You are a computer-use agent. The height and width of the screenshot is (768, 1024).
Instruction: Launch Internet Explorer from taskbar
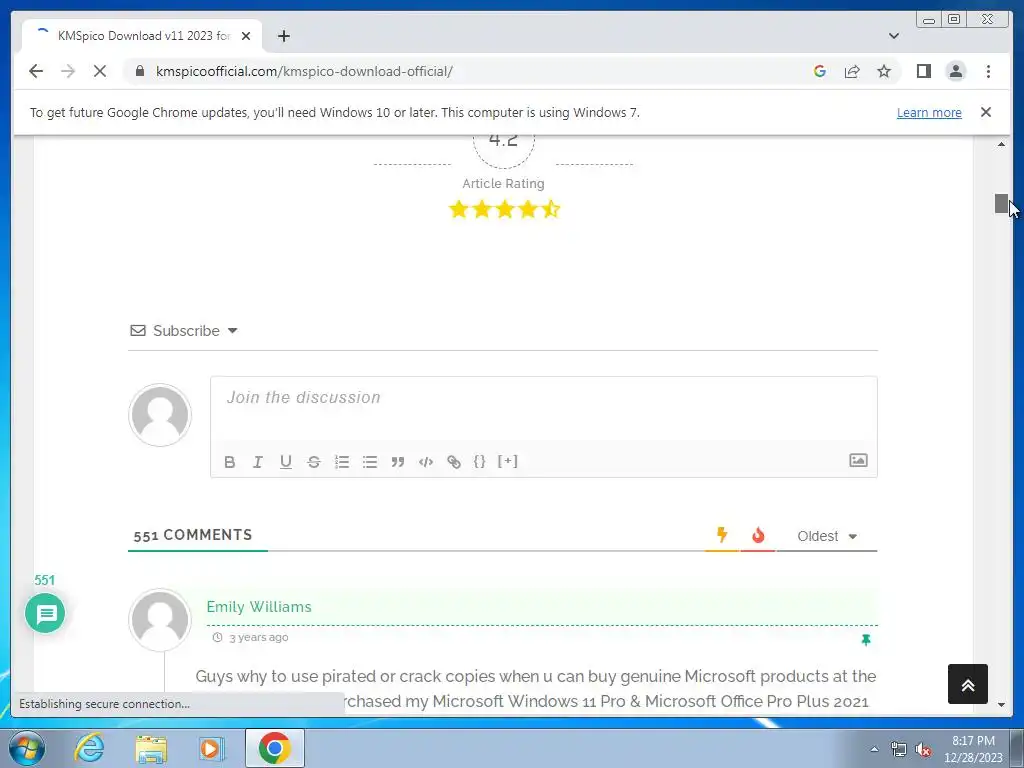tap(89, 748)
